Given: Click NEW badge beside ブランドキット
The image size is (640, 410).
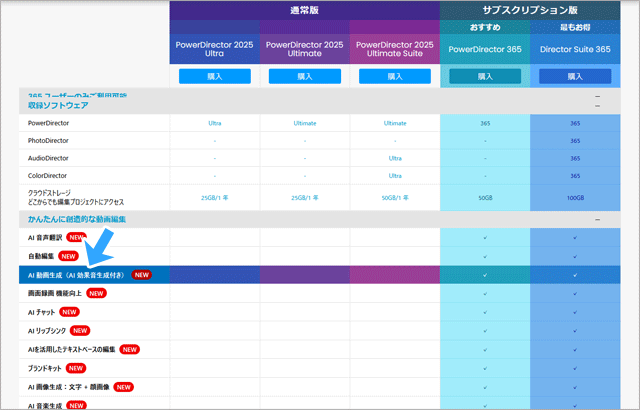Looking at the screenshot, I should pyautogui.click(x=76, y=368).
